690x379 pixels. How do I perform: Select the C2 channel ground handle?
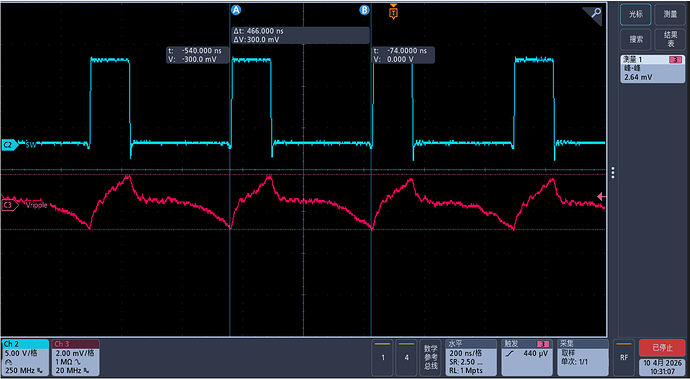tap(10, 144)
